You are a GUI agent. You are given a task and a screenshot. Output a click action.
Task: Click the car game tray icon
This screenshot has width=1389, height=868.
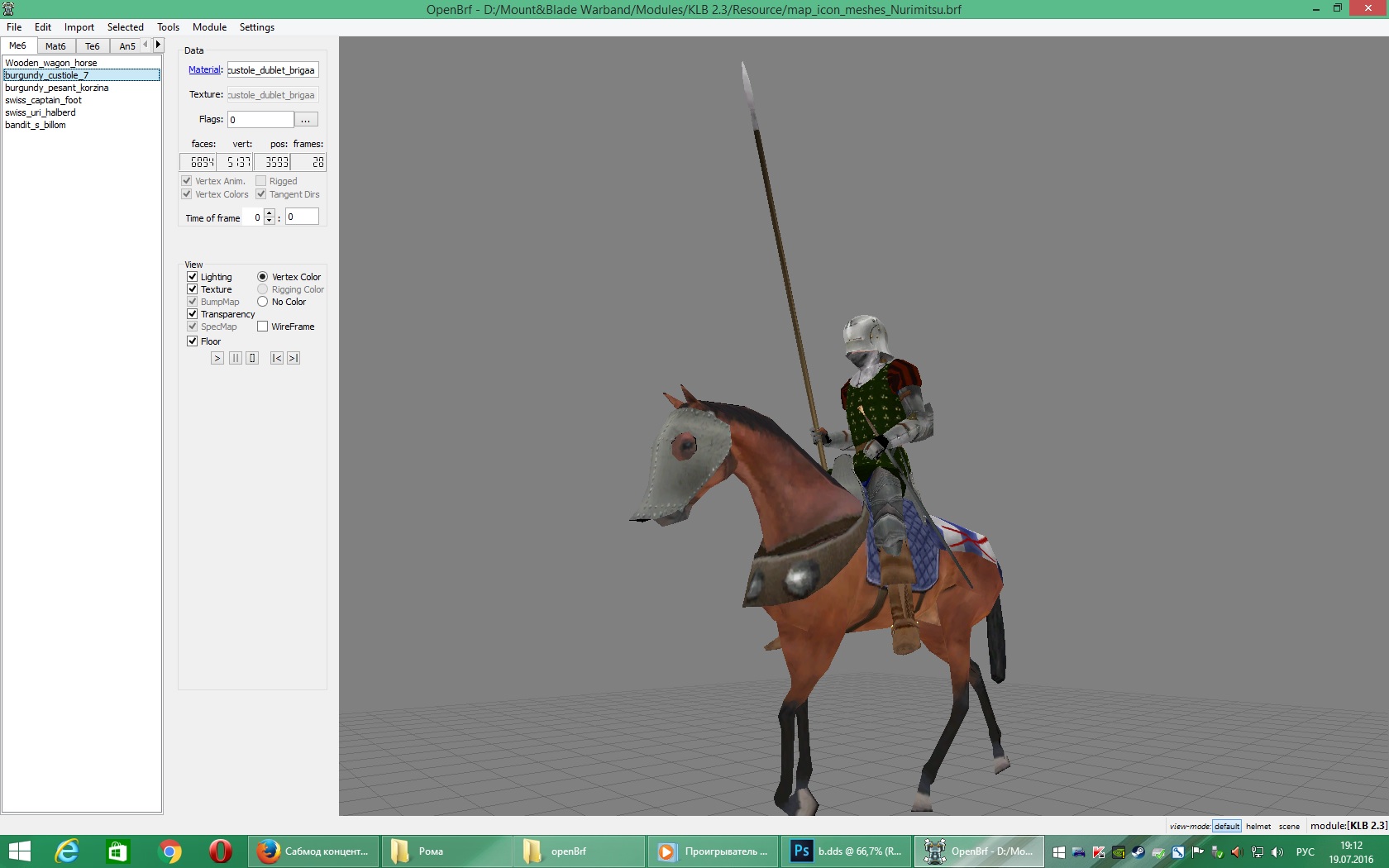point(1079,852)
